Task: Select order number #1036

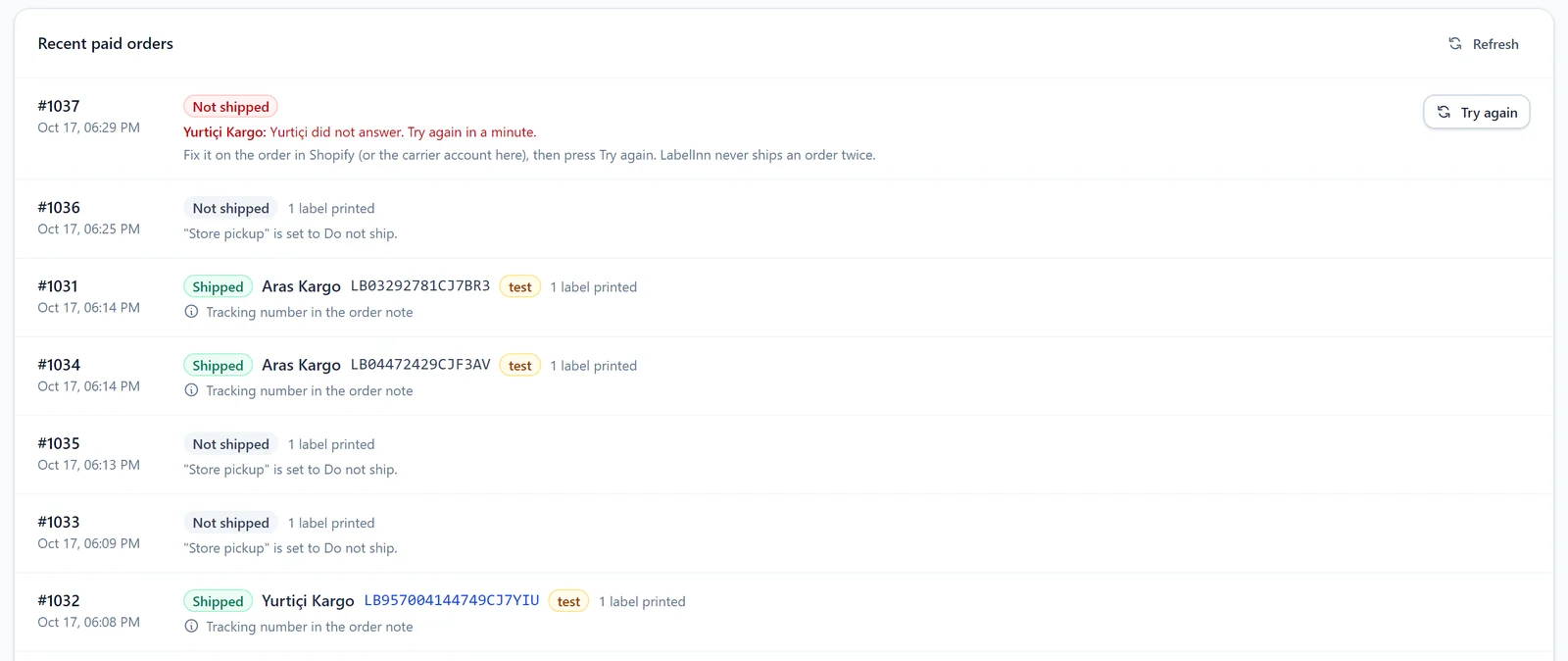Action: (x=59, y=208)
